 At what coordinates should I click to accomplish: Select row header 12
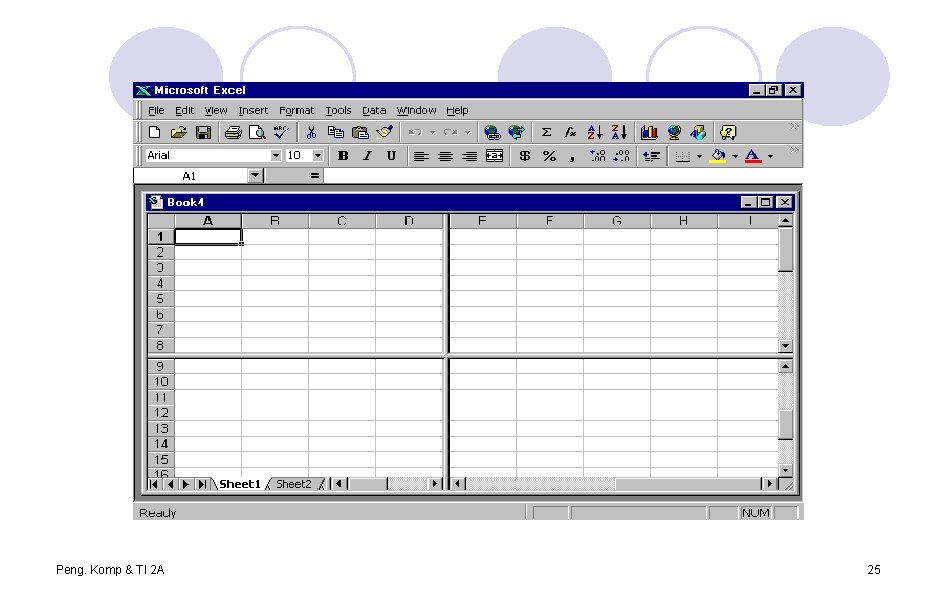161,413
